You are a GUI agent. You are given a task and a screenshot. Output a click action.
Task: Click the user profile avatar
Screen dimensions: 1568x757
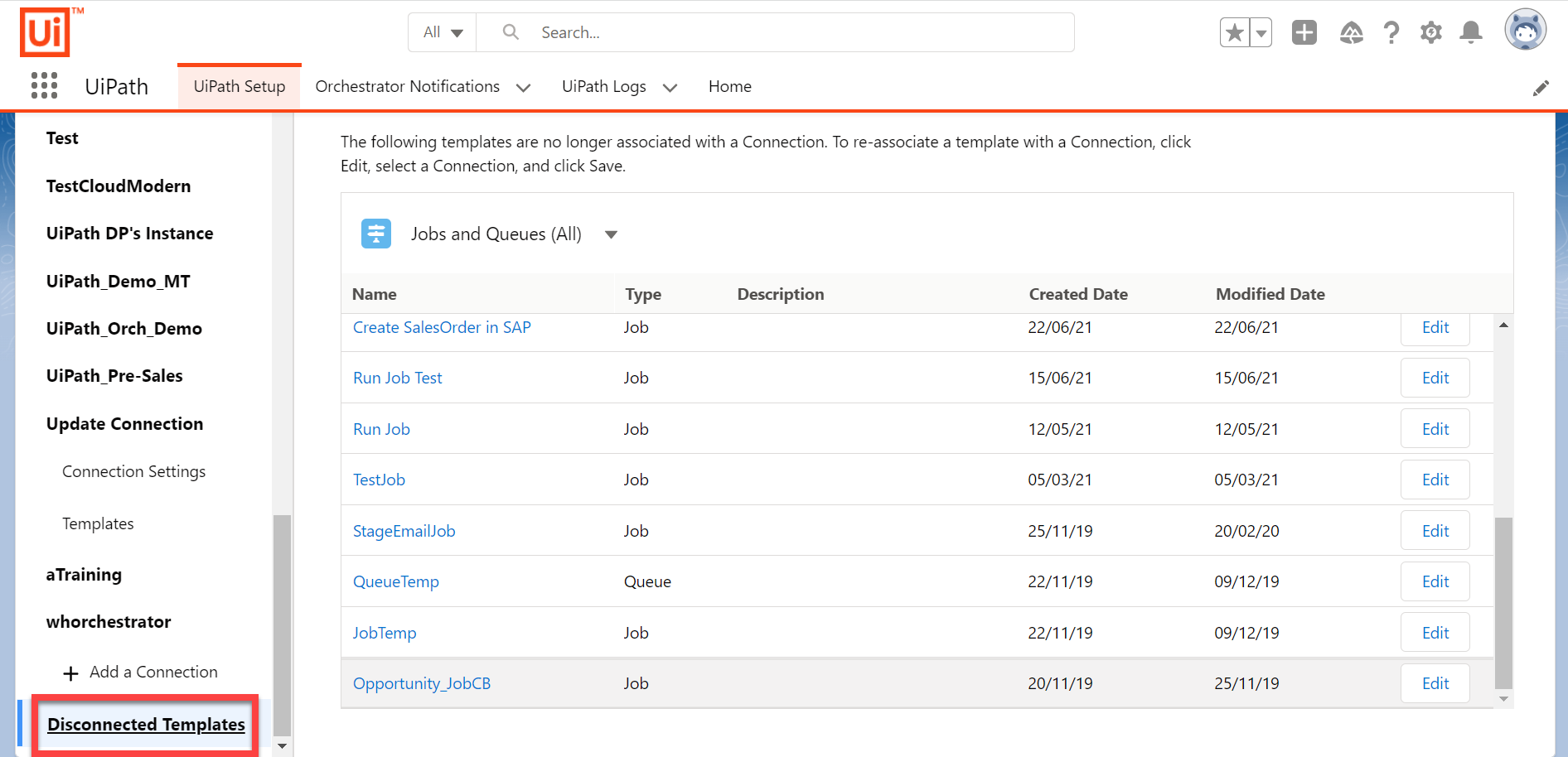1525,31
